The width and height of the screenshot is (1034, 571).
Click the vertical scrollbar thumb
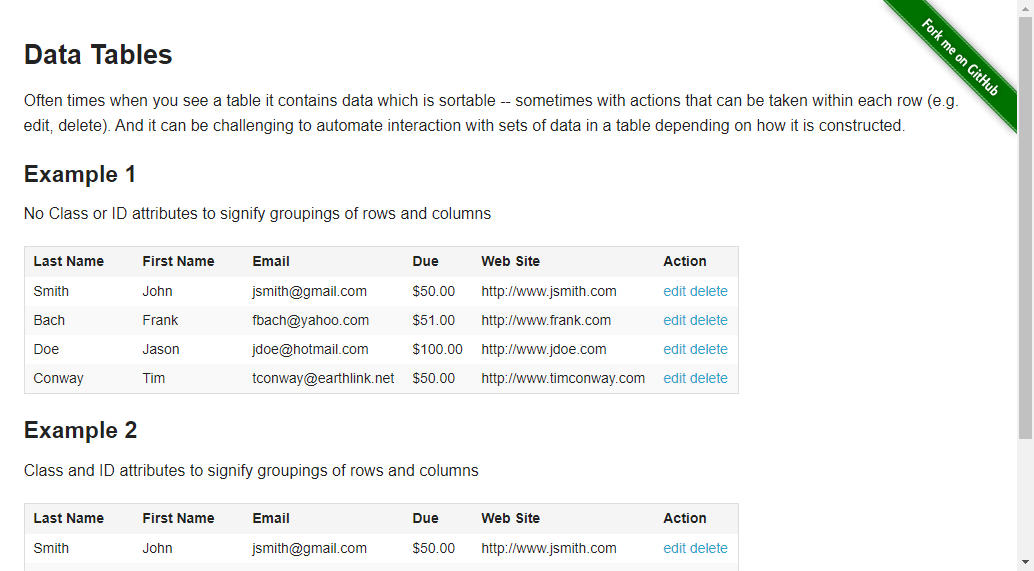[1025, 227]
